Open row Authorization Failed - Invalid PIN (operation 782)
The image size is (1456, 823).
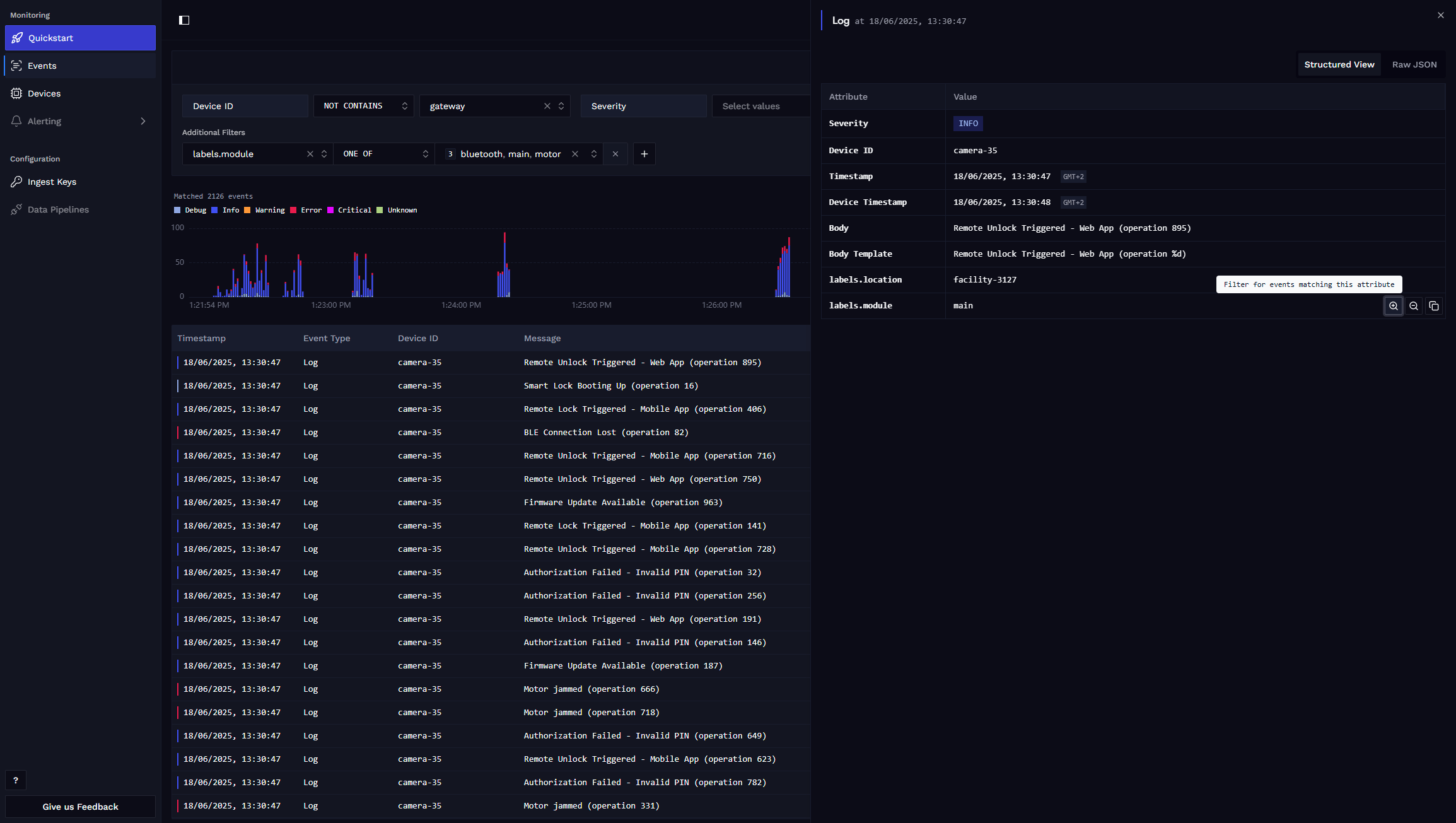click(491, 783)
